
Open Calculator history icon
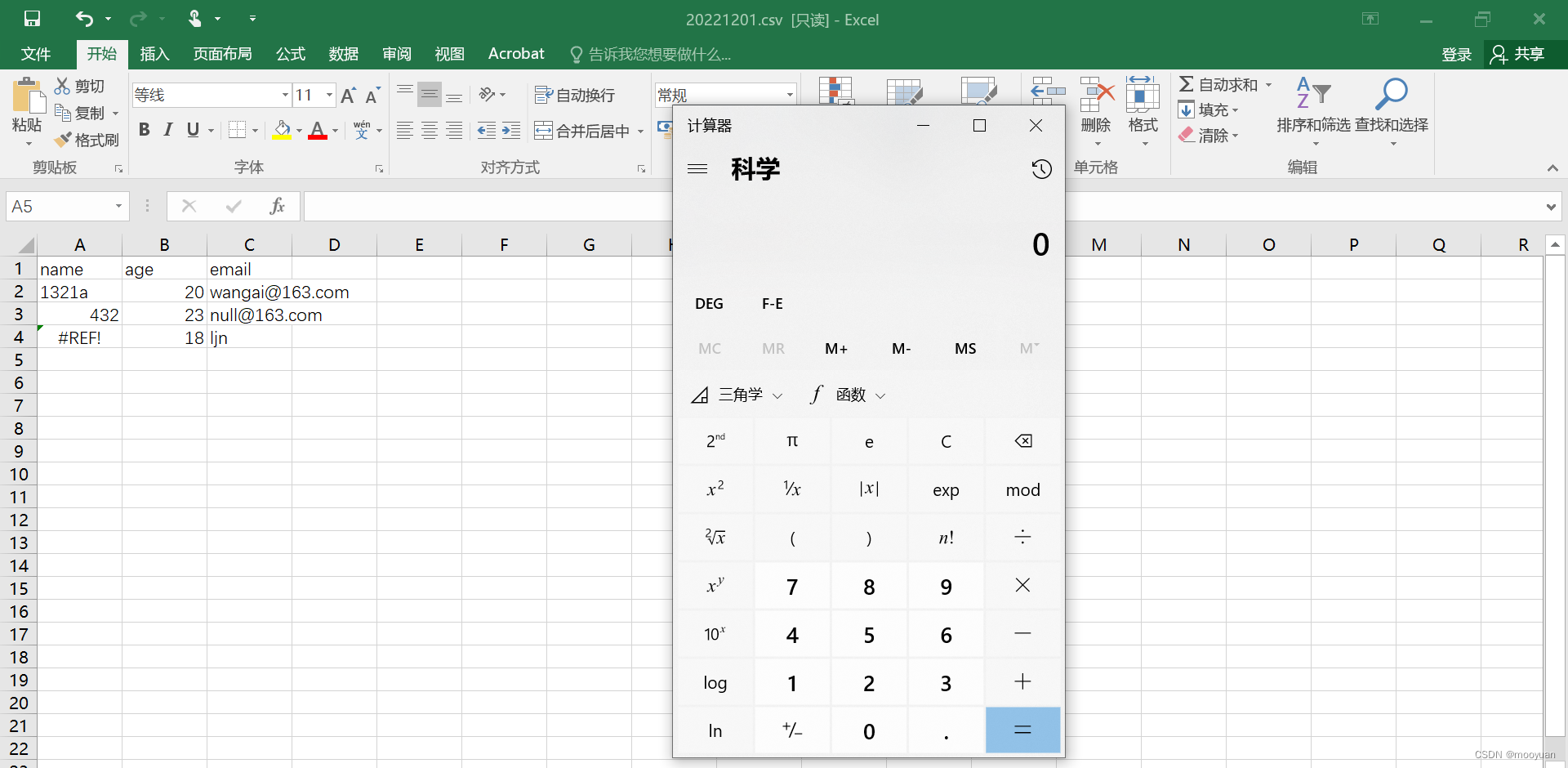click(x=1041, y=169)
